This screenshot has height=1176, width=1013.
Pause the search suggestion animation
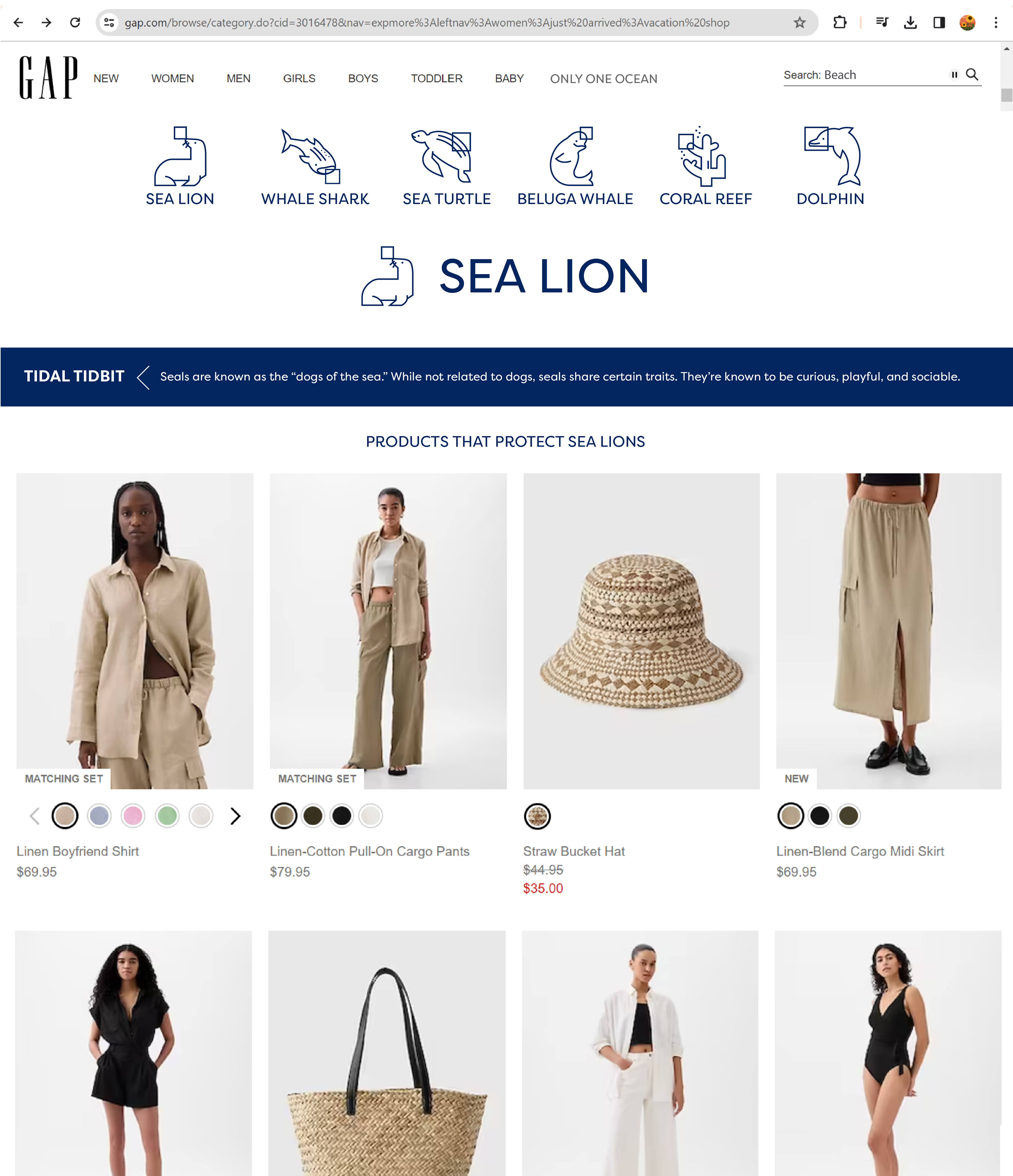954,74
